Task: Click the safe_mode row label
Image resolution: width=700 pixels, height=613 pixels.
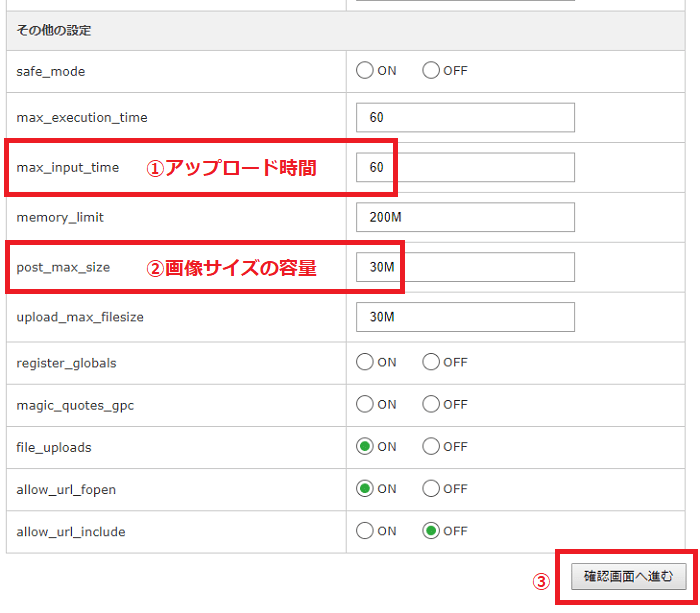Action: click(x=50, y=71)
